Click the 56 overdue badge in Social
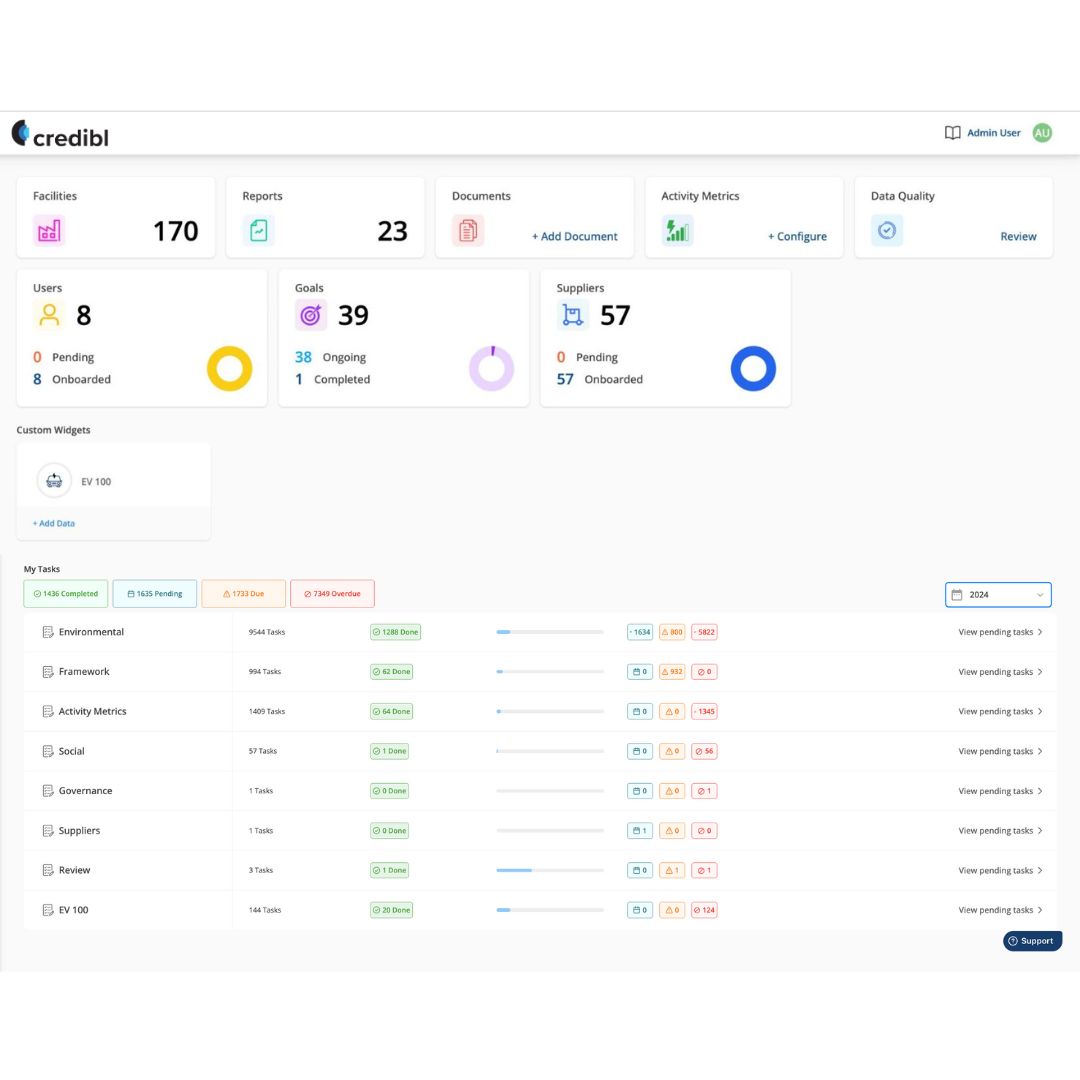1080x1080 pixels. 704,751
